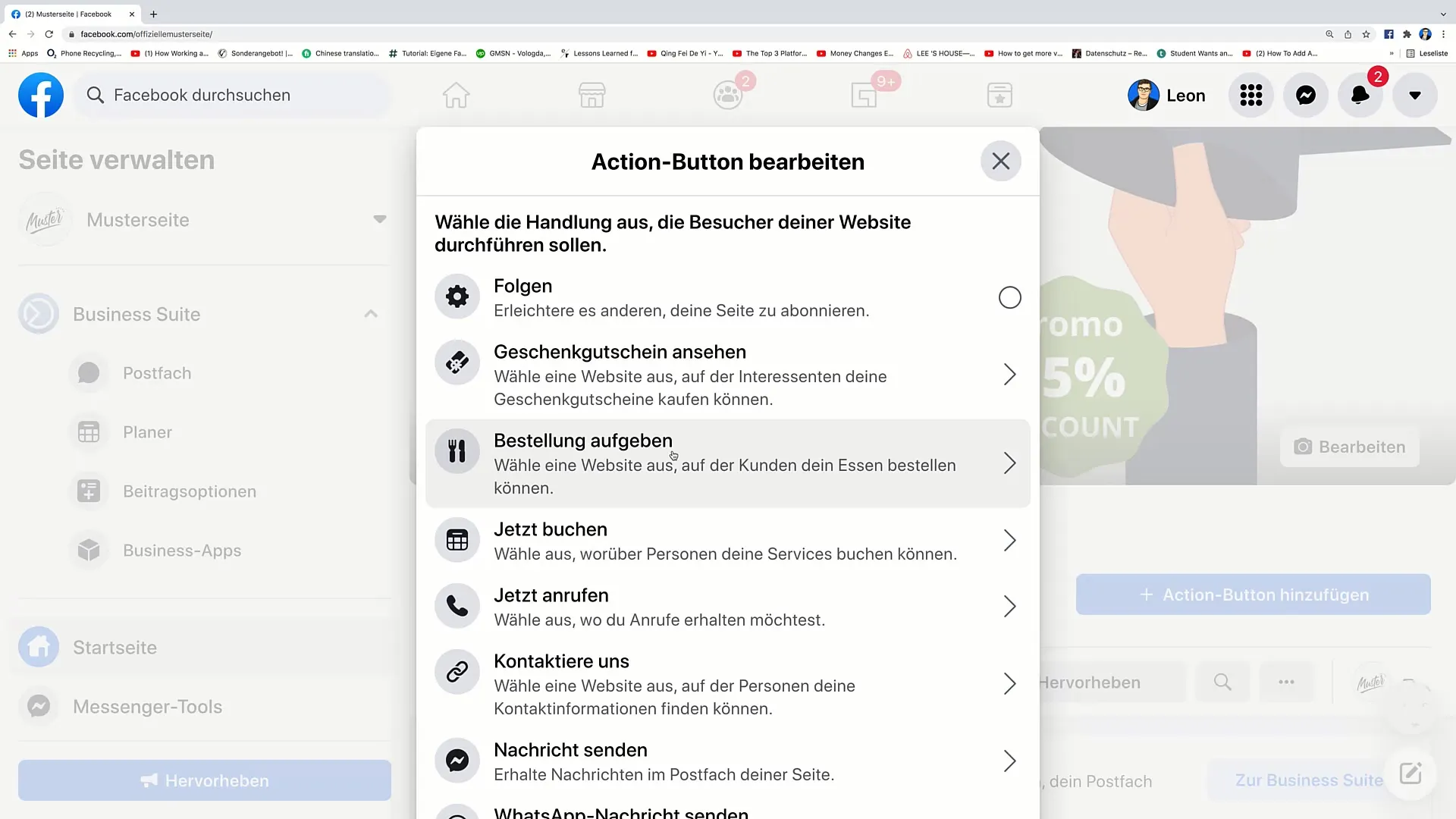Expand Bestellung aufgeben chevron
Image resolution: width=1456 pixels, height=819 pixels.
click(1009, 463)
